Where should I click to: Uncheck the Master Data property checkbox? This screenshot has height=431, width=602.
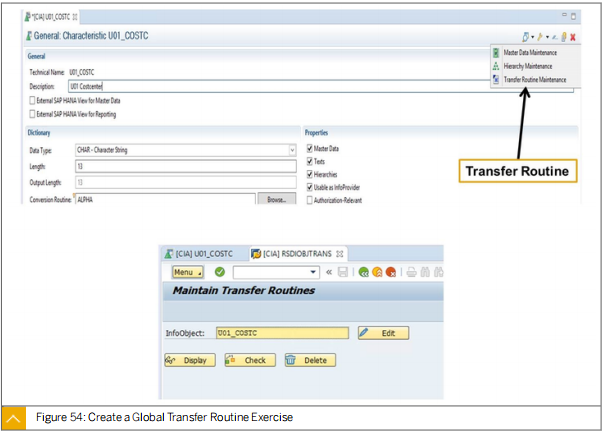pos(309,149)
